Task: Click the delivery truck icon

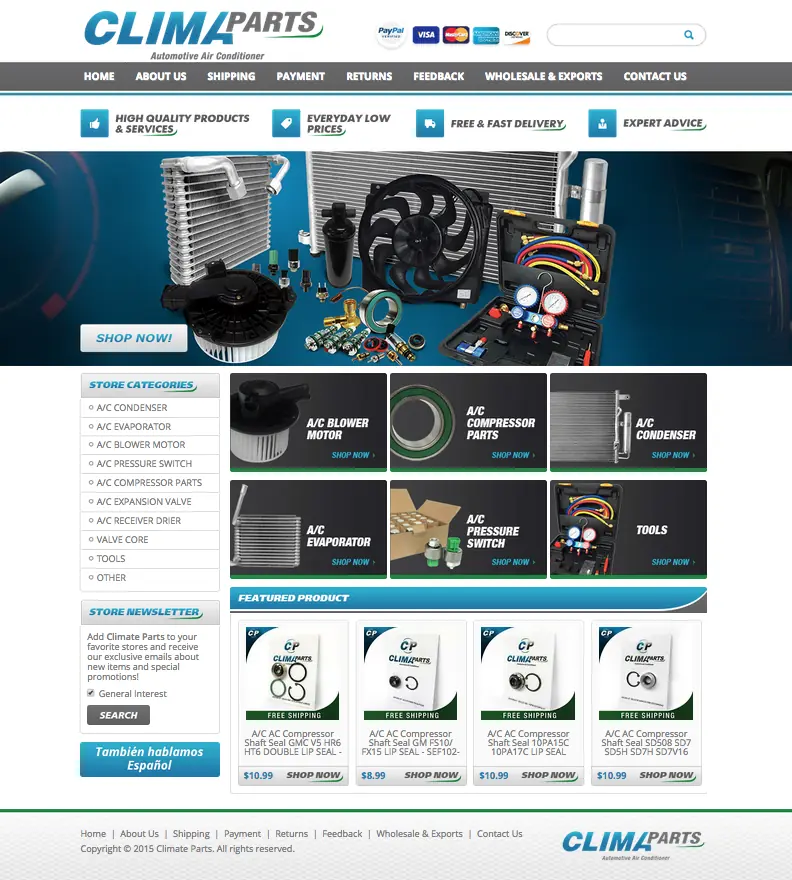Action: click(x=430, y=123)
